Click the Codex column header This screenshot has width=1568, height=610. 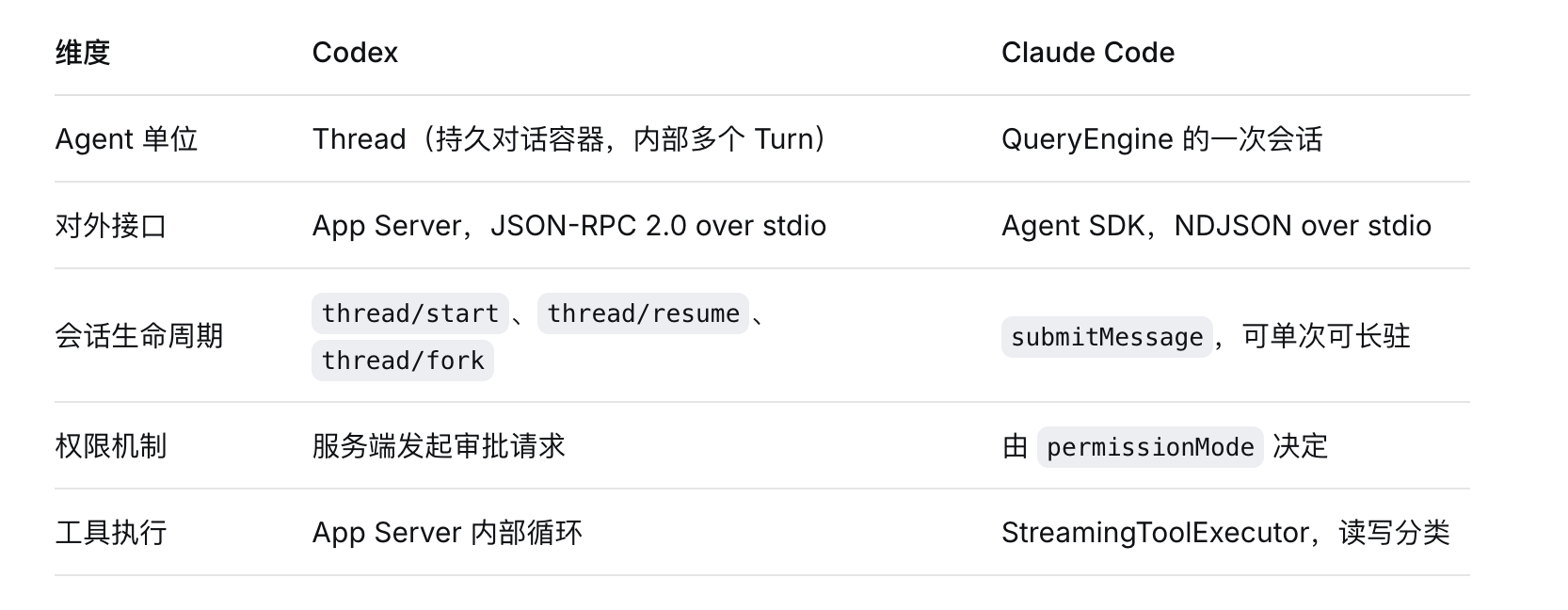[355, 53]
